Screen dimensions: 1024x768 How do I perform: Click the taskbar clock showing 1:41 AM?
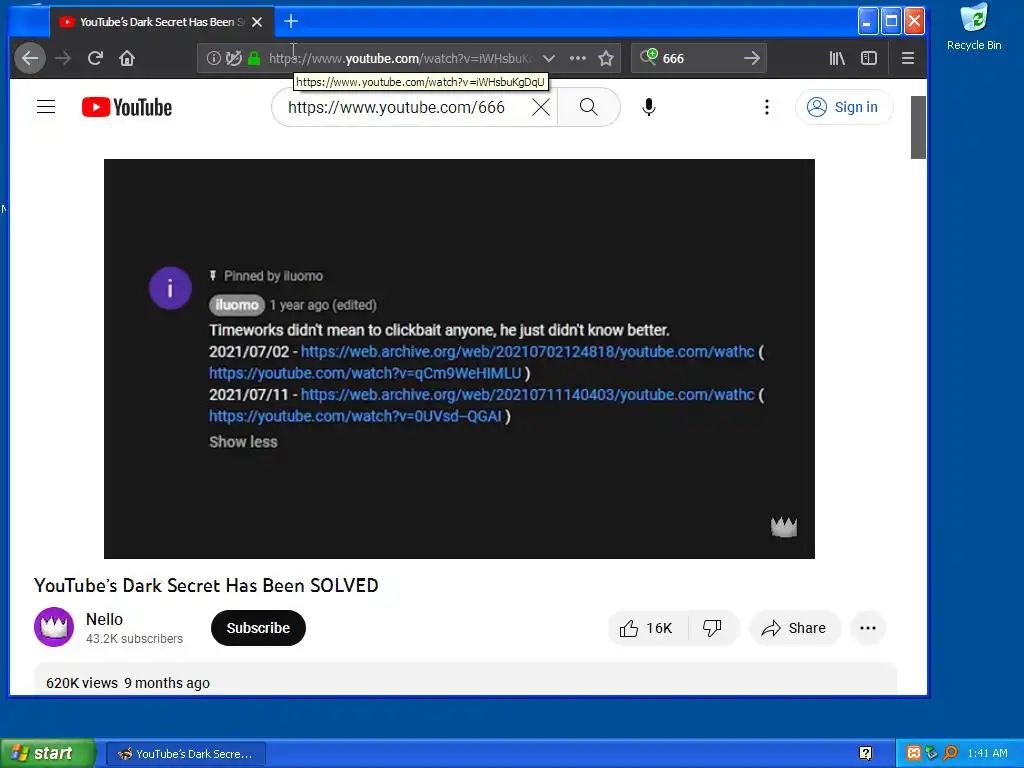click(987, 754)
